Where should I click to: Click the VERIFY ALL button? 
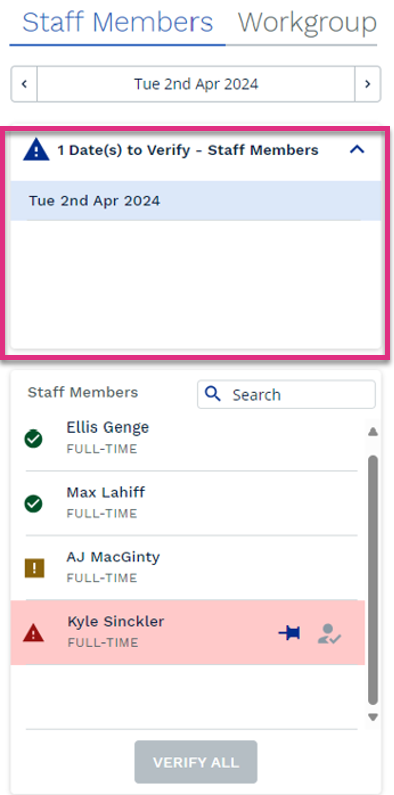point(196,762)
